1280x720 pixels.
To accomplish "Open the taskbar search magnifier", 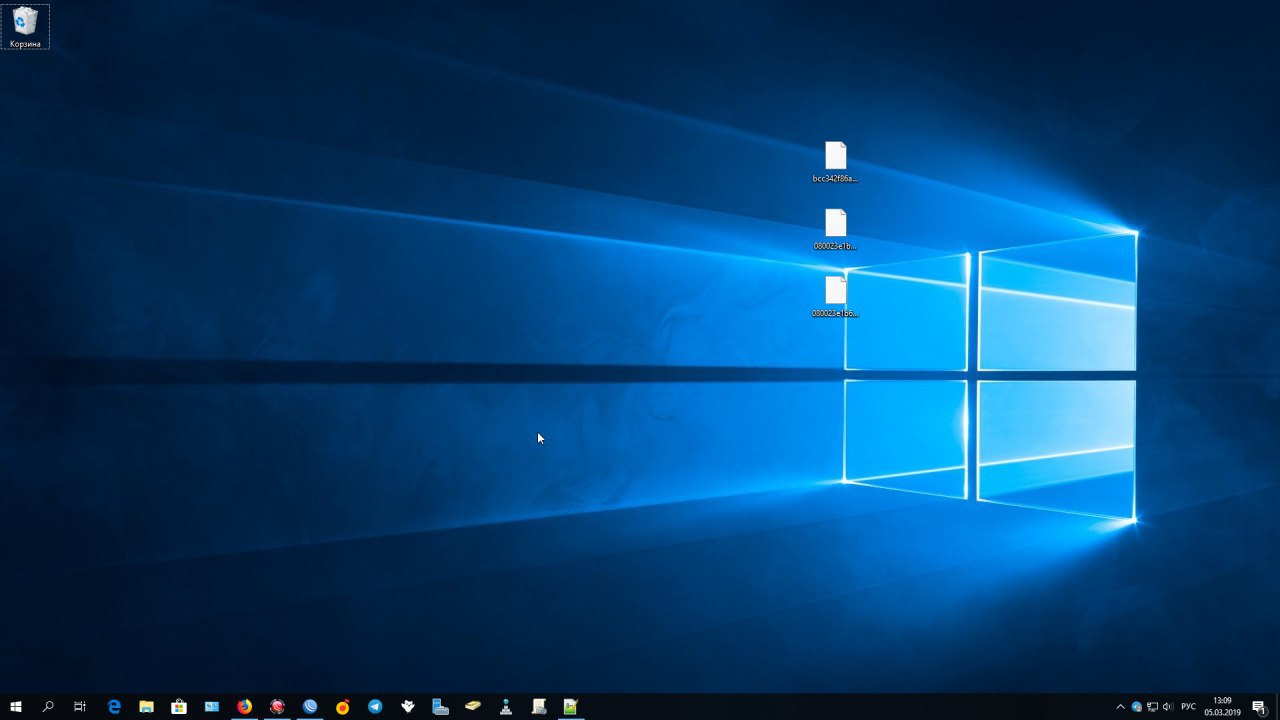I will pyautogui.click(x=48, y=707).
